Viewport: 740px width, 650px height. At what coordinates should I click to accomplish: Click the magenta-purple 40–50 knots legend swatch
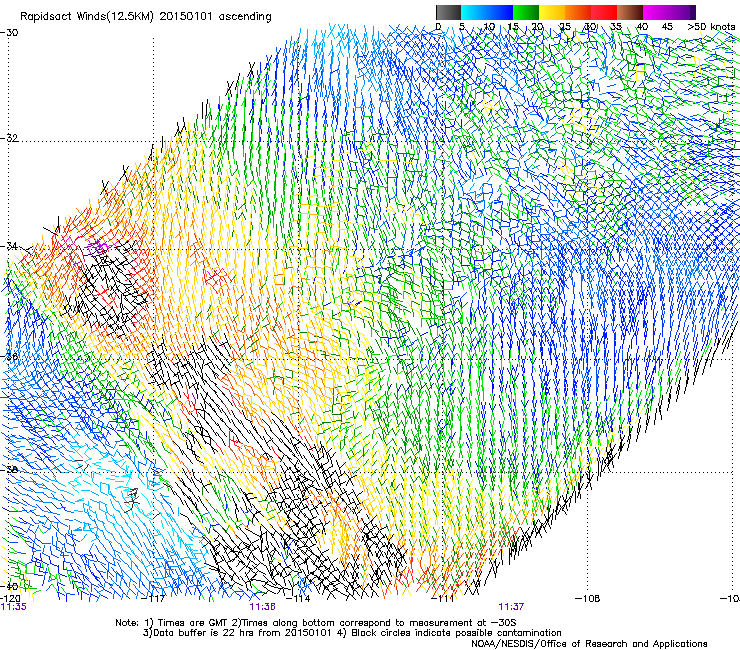pyautogui.click(x=669, y=12)
